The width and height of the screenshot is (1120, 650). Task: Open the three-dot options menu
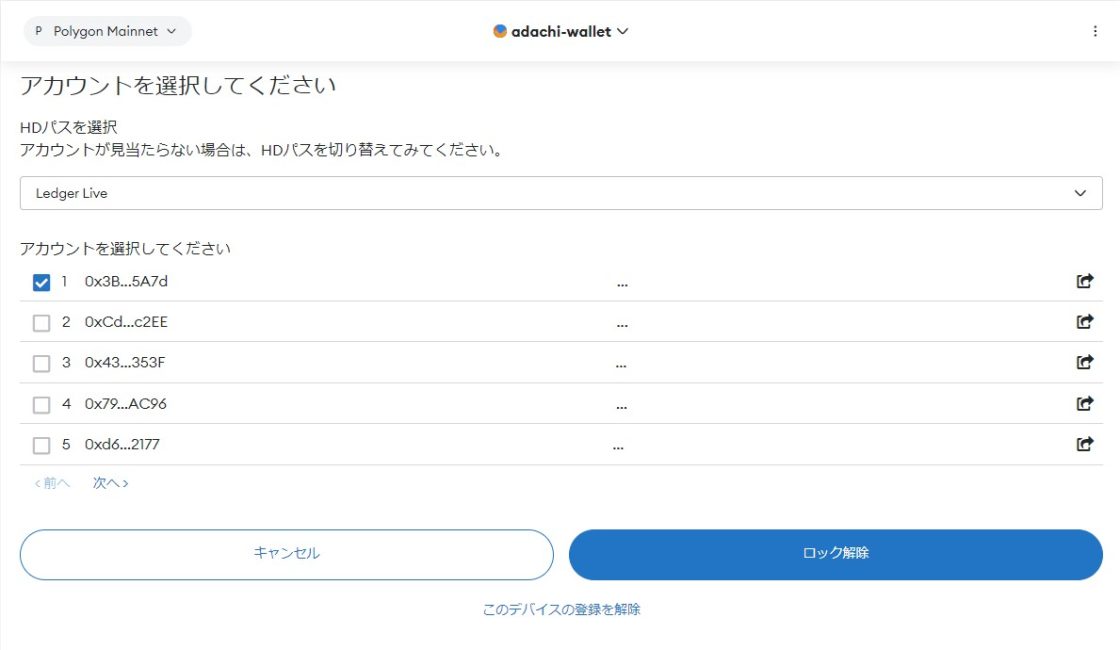pos(1095,31)
